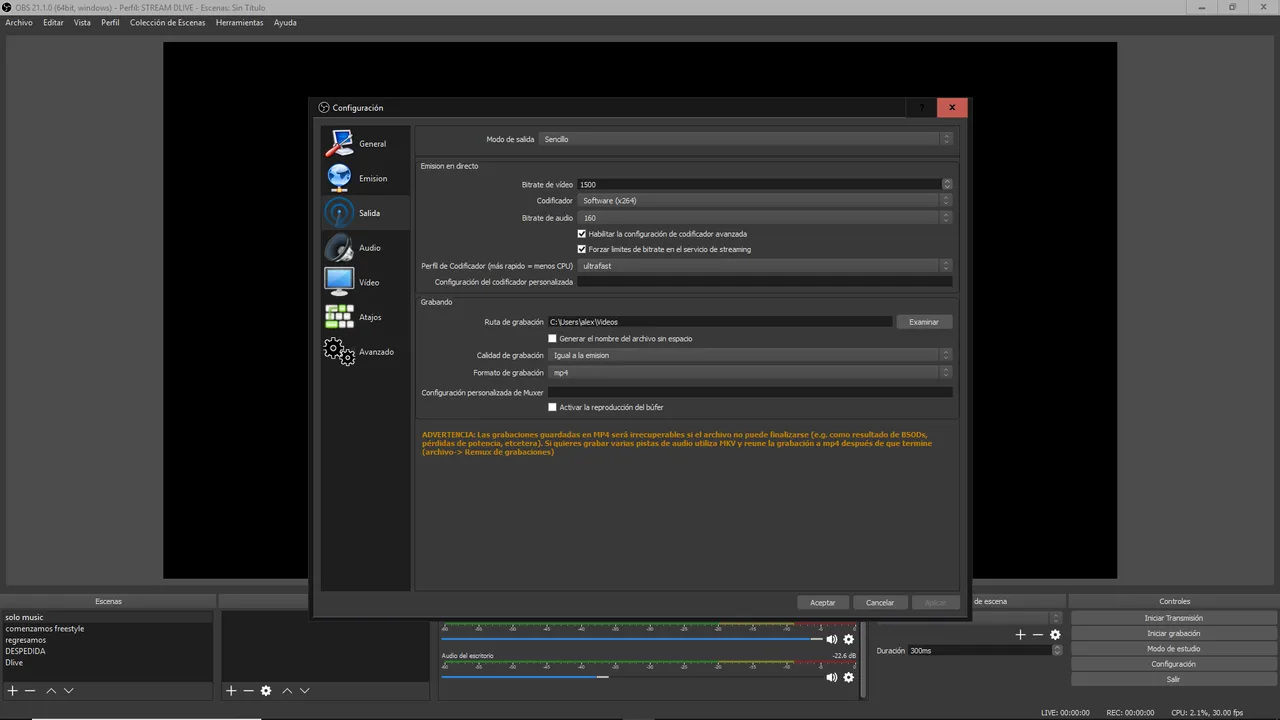Image resolution: width=1280 pixels, height=720 pixels.
Task: Add a new scene with plus icon
Action: point(13,691)
